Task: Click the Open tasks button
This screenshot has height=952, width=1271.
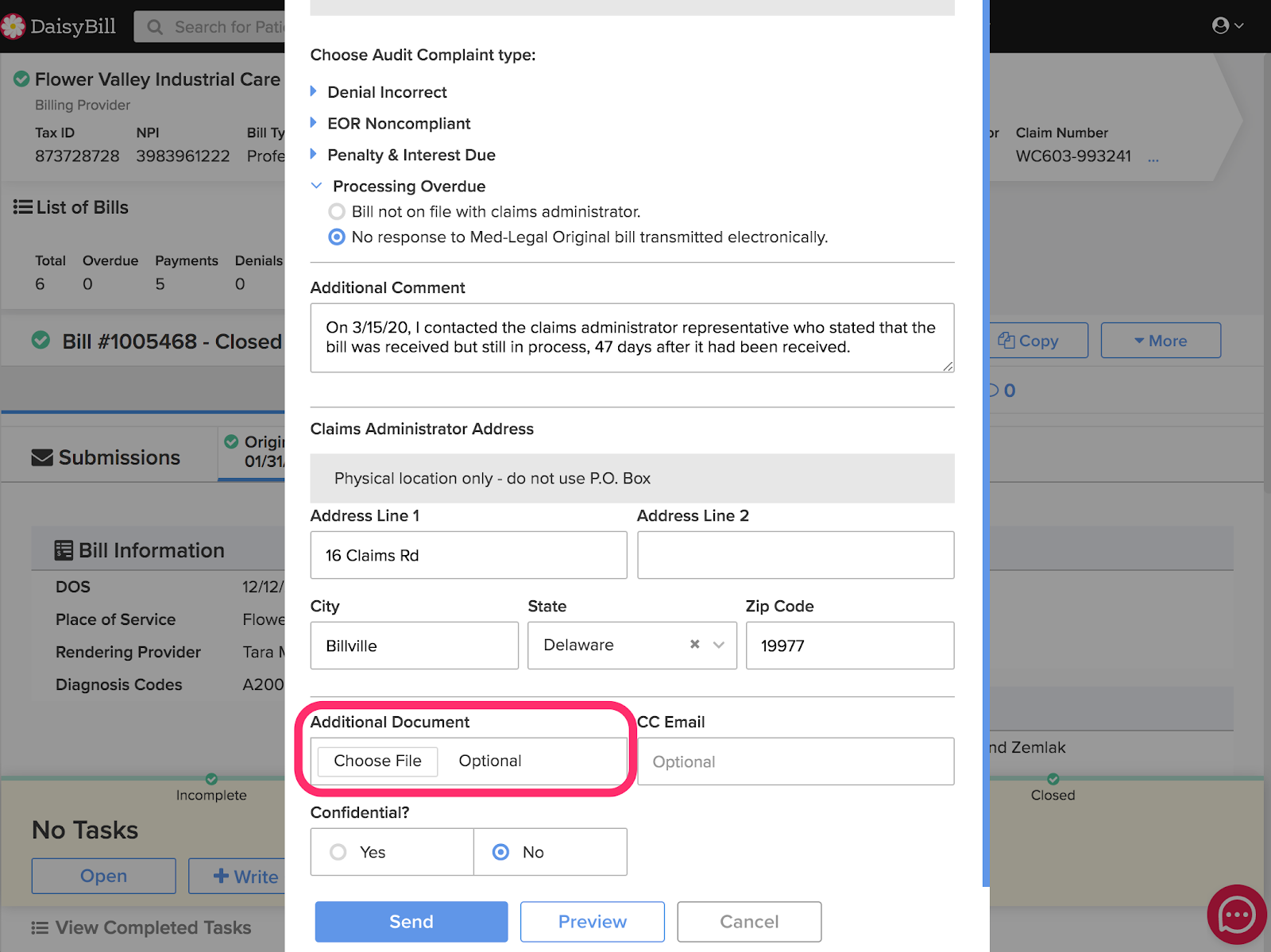Action: tap(103, 876)
